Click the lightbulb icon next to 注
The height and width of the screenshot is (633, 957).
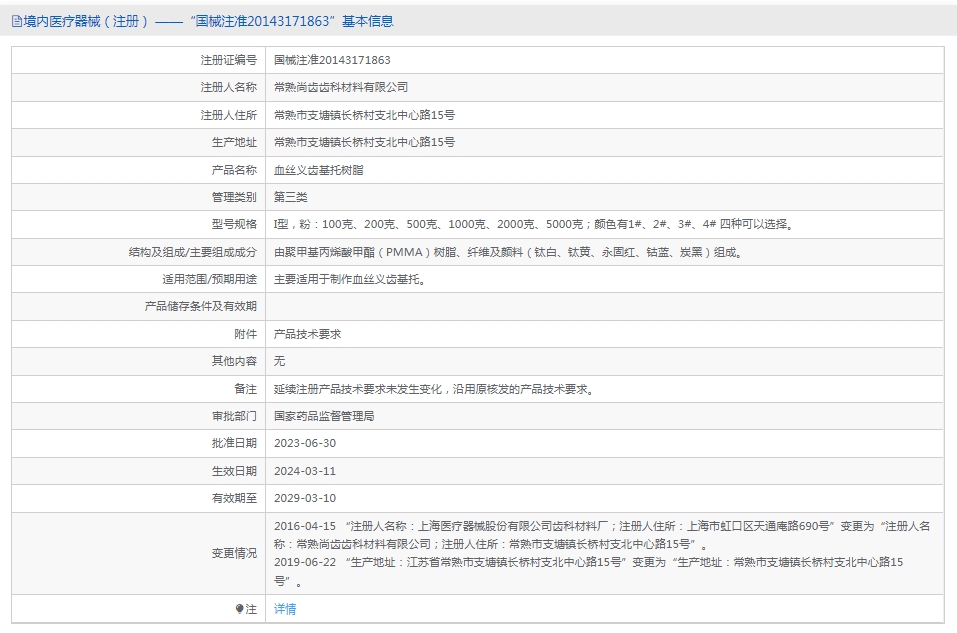[239, 609]
